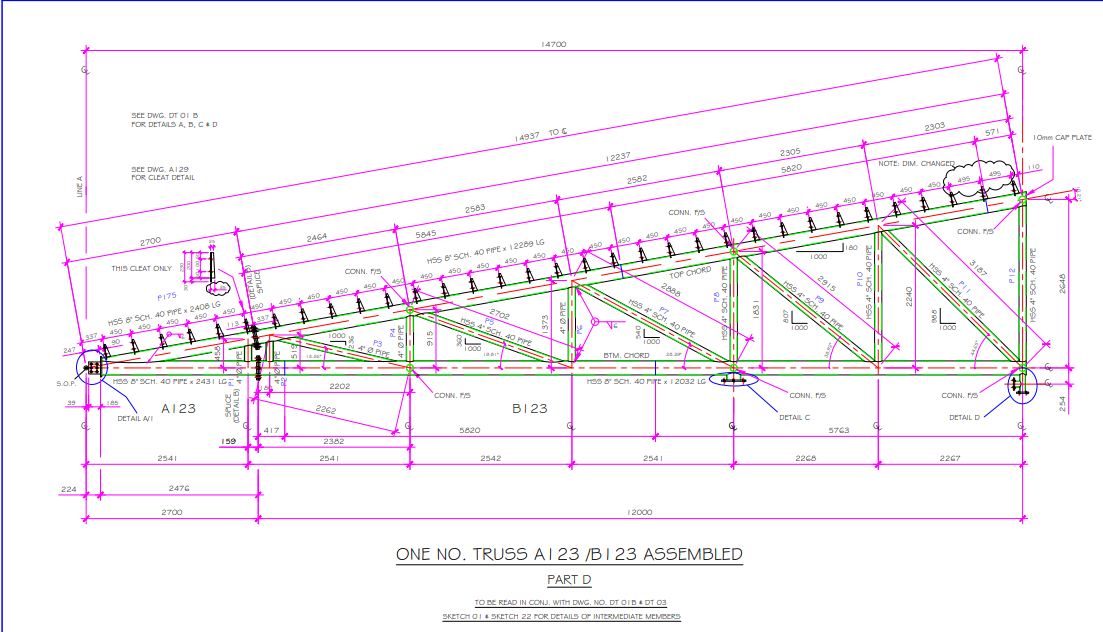Select the 2583 sloped dimension
The image size is (1103, 632).
click(x=475, y=209)
